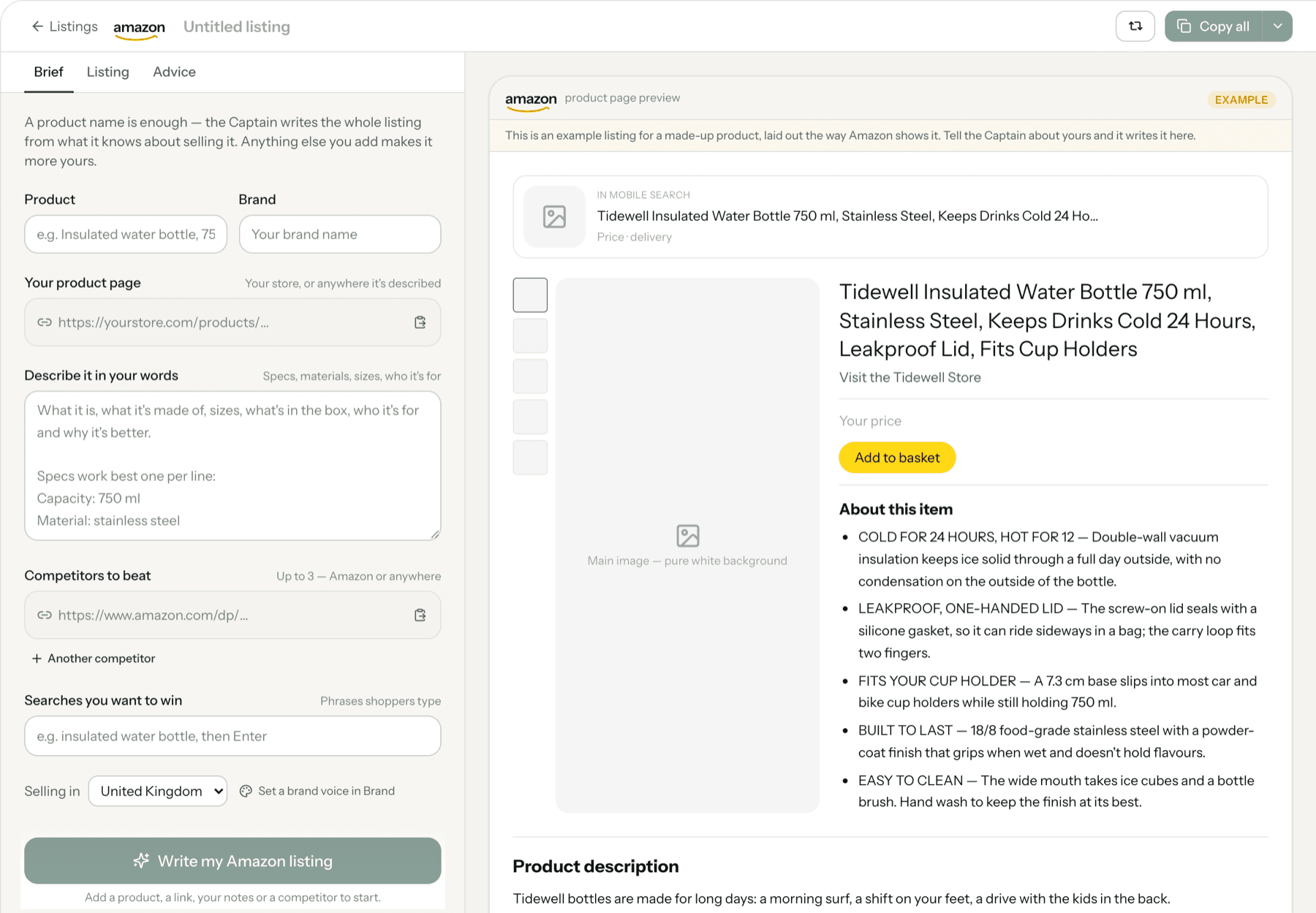Rename the Untitled listing title
Image resolution: width=1316 pixels, height=913 pixels.
tap(237, 27)
